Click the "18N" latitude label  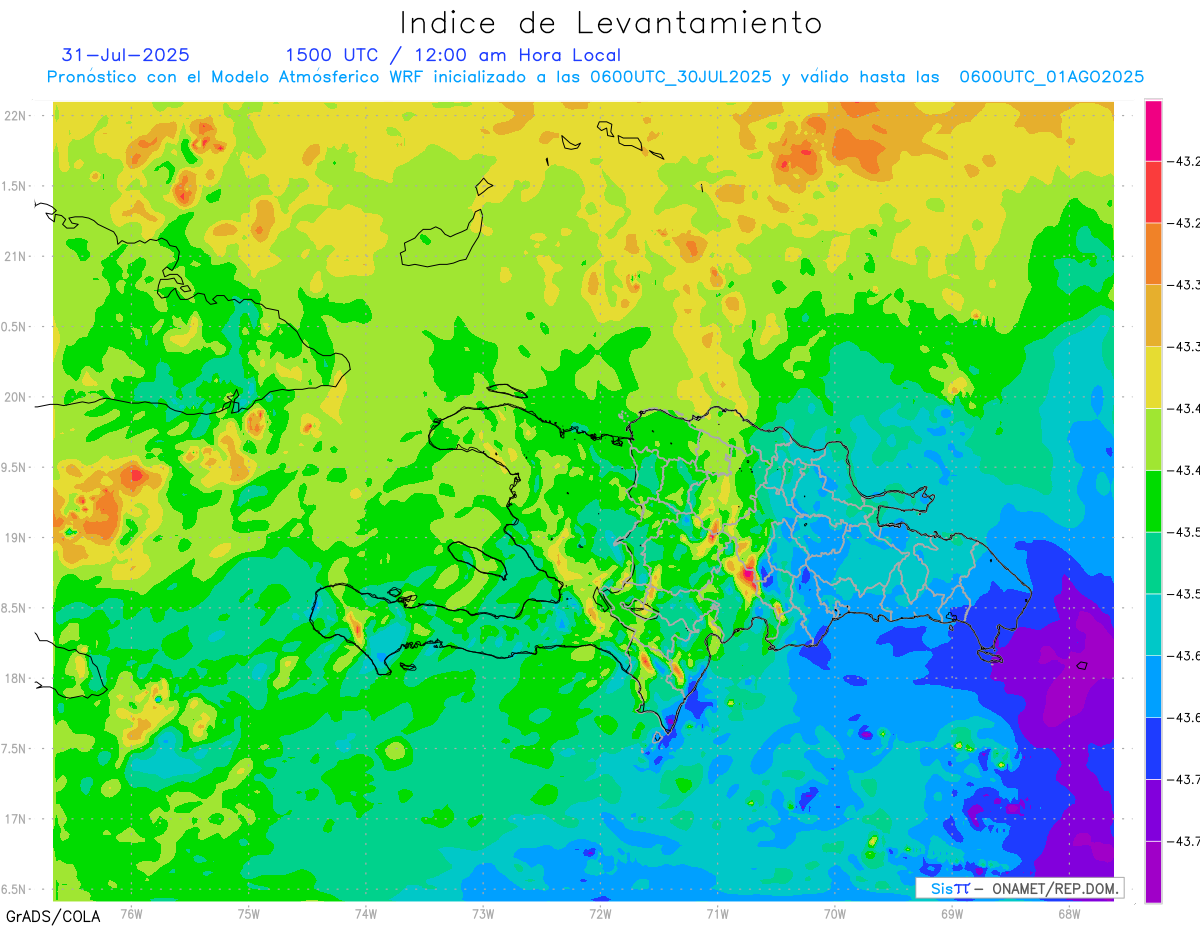click(16, 678)
